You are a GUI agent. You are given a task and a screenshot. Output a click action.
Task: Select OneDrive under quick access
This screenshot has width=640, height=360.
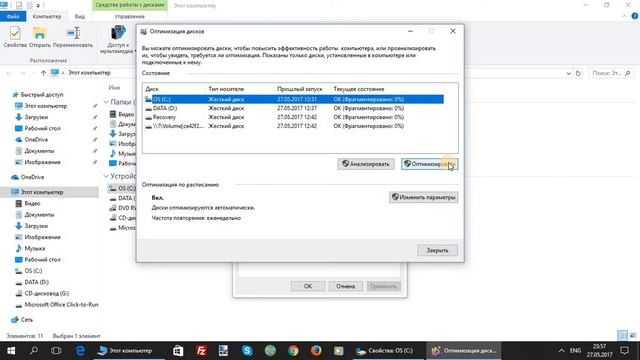36,140
